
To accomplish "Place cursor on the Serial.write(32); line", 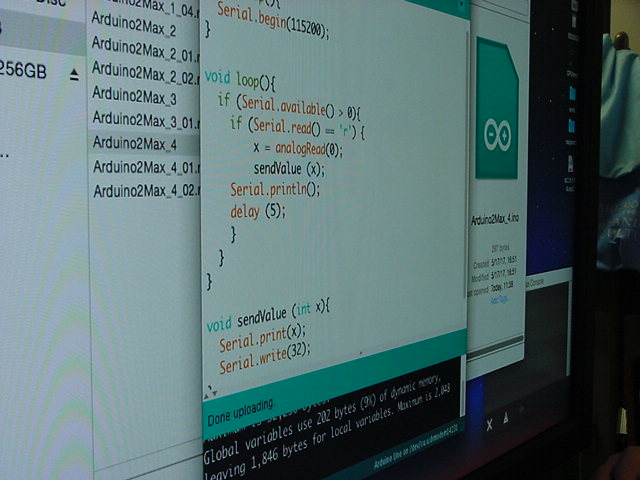I will 264,358.
